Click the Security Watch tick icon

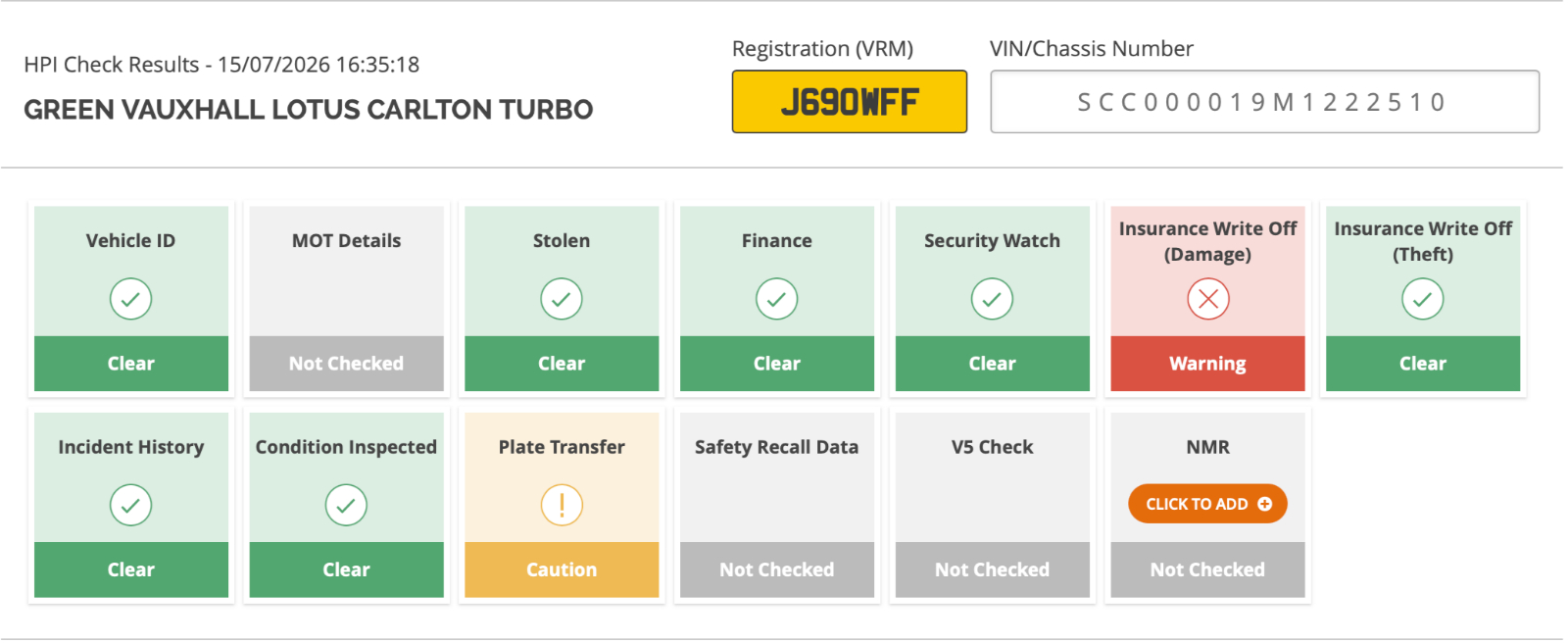point(992,299)
